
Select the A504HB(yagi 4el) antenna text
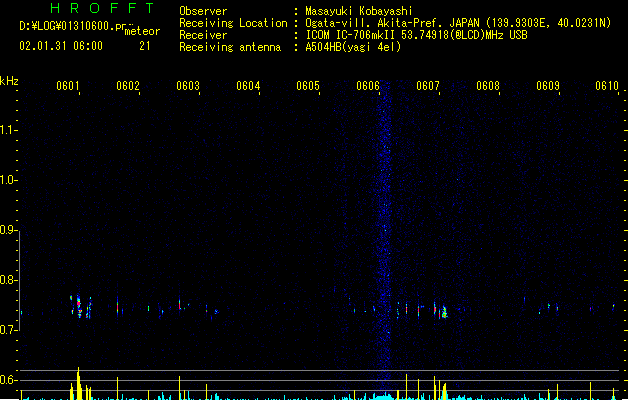pyautogui.click(x=353, y=47)
